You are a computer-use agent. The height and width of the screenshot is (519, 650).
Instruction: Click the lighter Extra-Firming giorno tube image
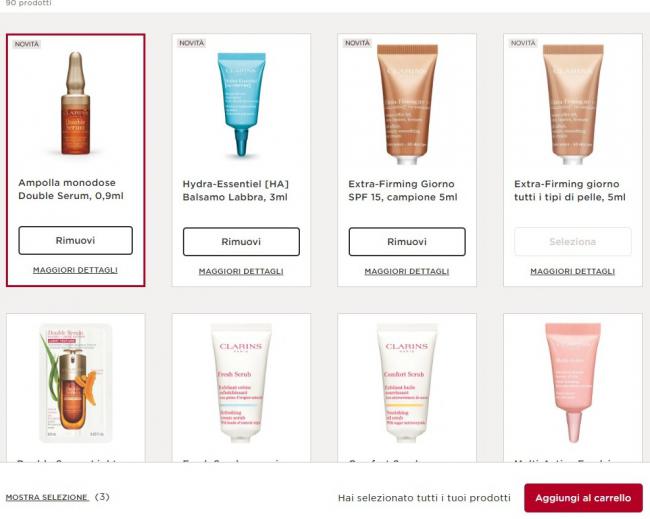(x=573, y=104)
